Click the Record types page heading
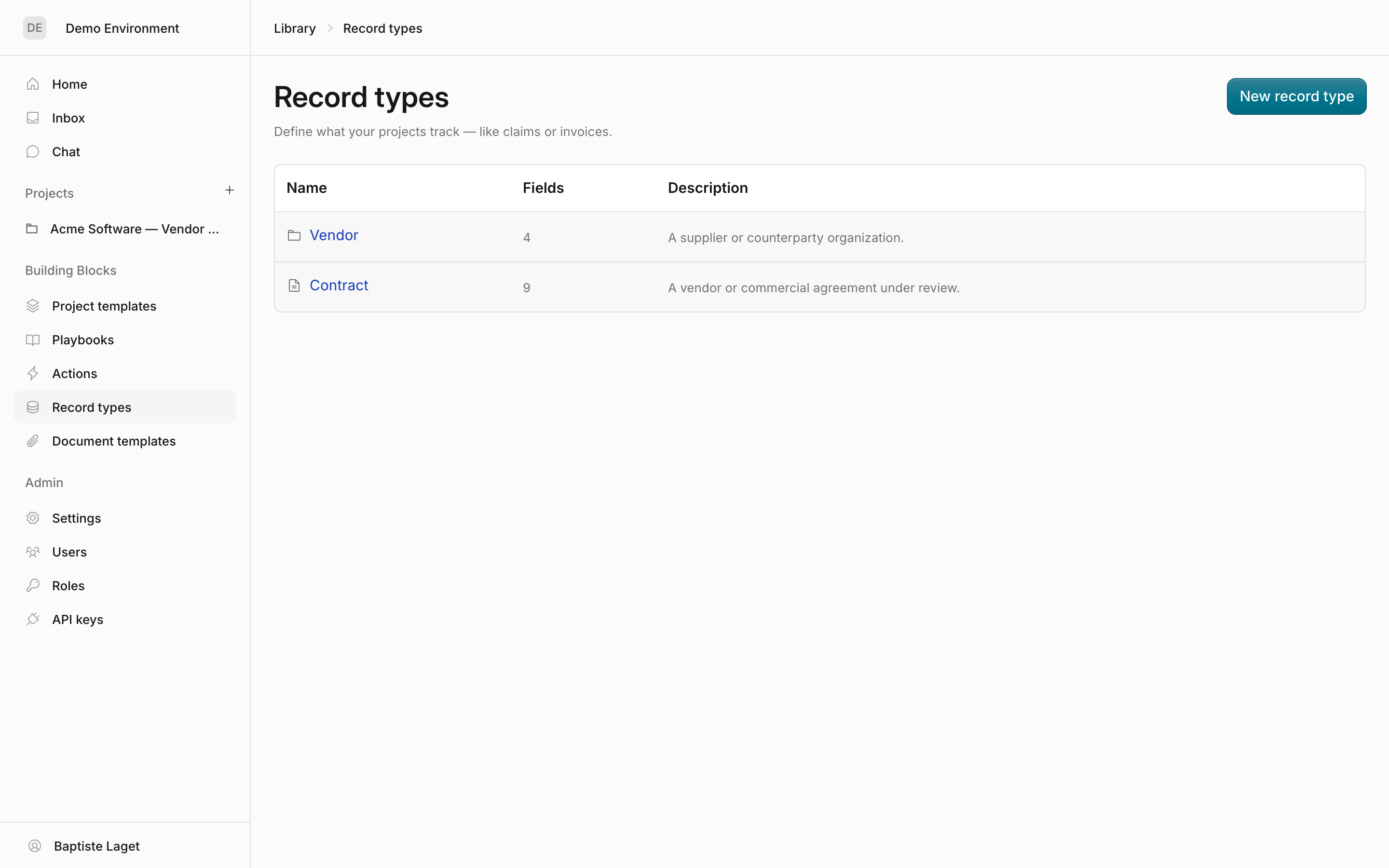The image size is (1389, 868). click(361, 97)
